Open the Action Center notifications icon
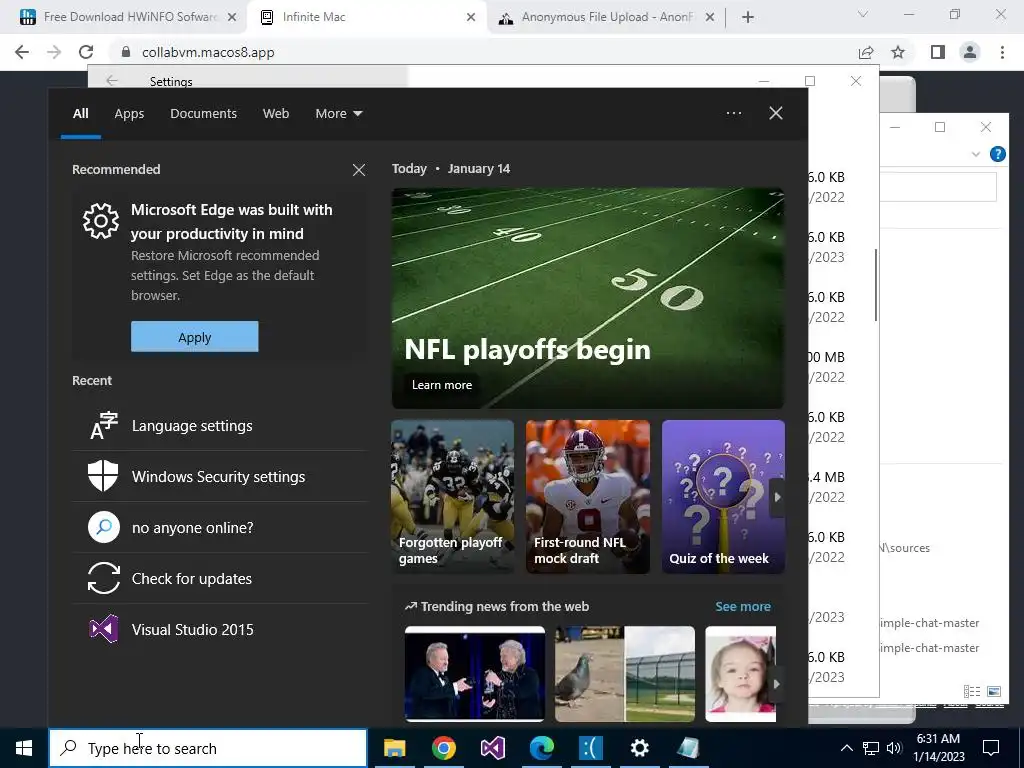 (x=991, y=748)
